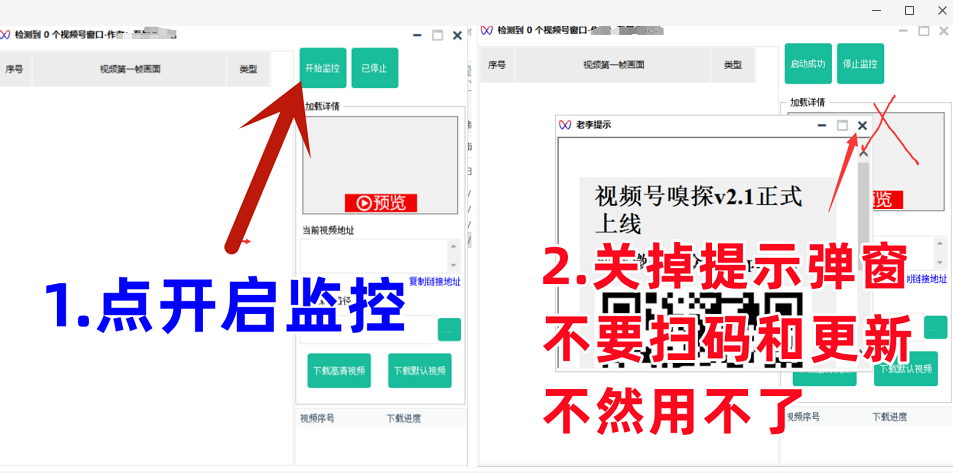This screenshot has height=473, width=953.
Task: Click the 老李提示 popup logo icon
Action: pyautogui.click(x=565, y=125)
